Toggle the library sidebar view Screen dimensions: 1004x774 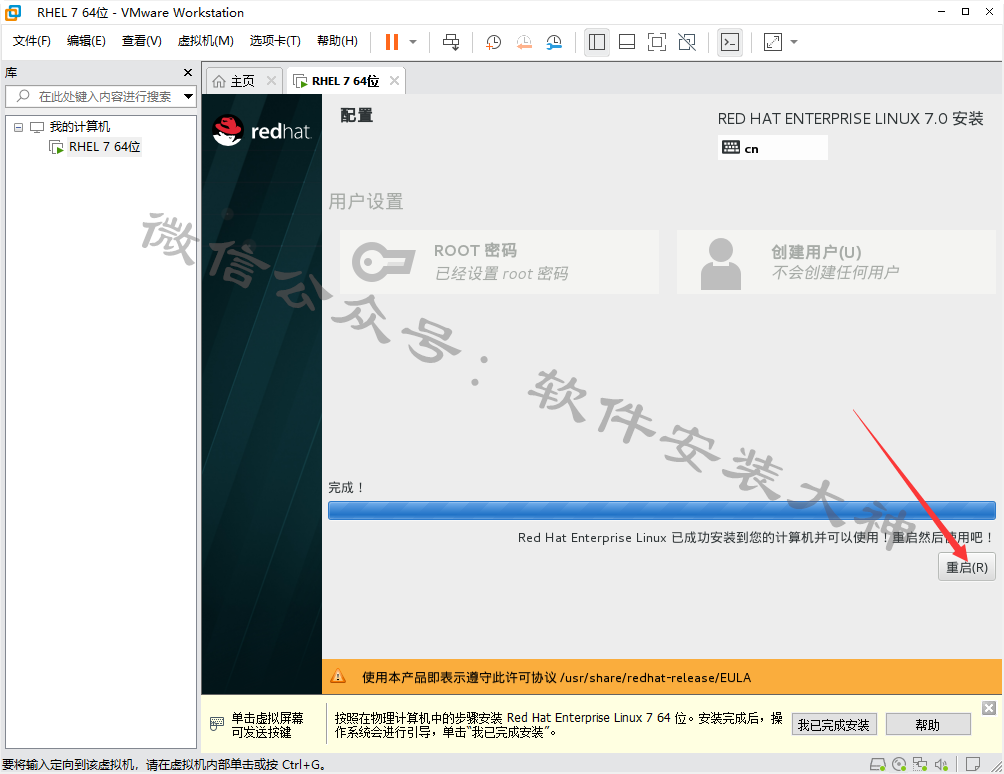pyautogui.click(x=597, y=42)
